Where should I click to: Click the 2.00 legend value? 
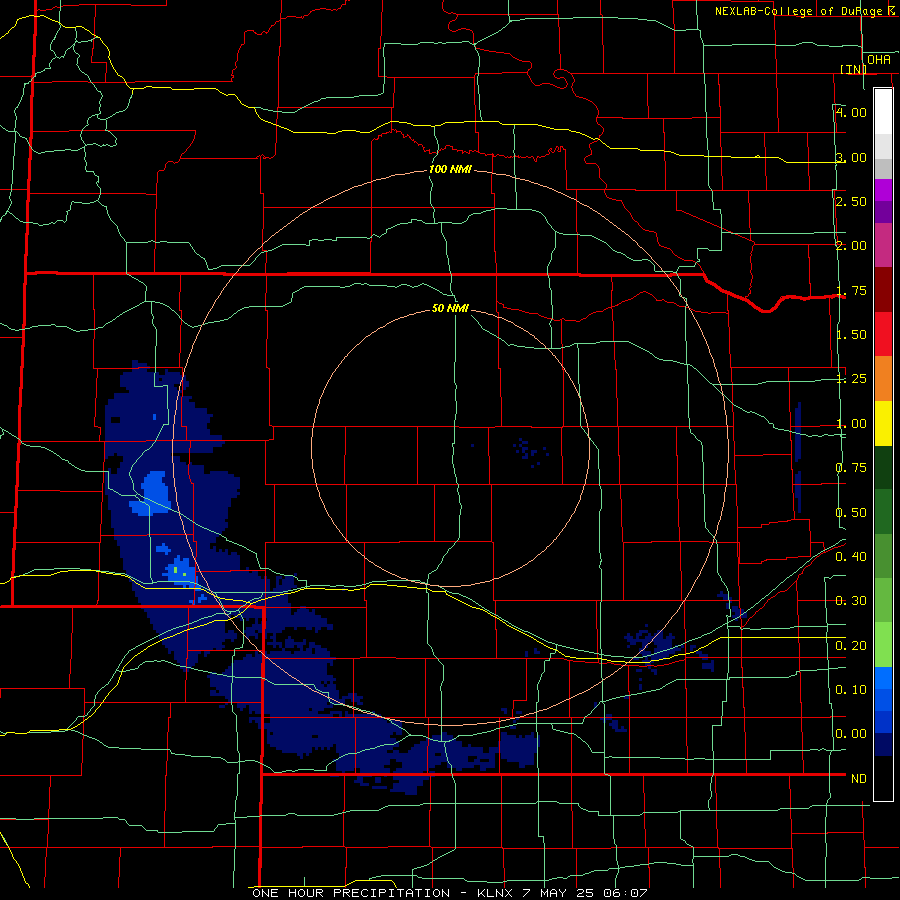click(851, 246)
